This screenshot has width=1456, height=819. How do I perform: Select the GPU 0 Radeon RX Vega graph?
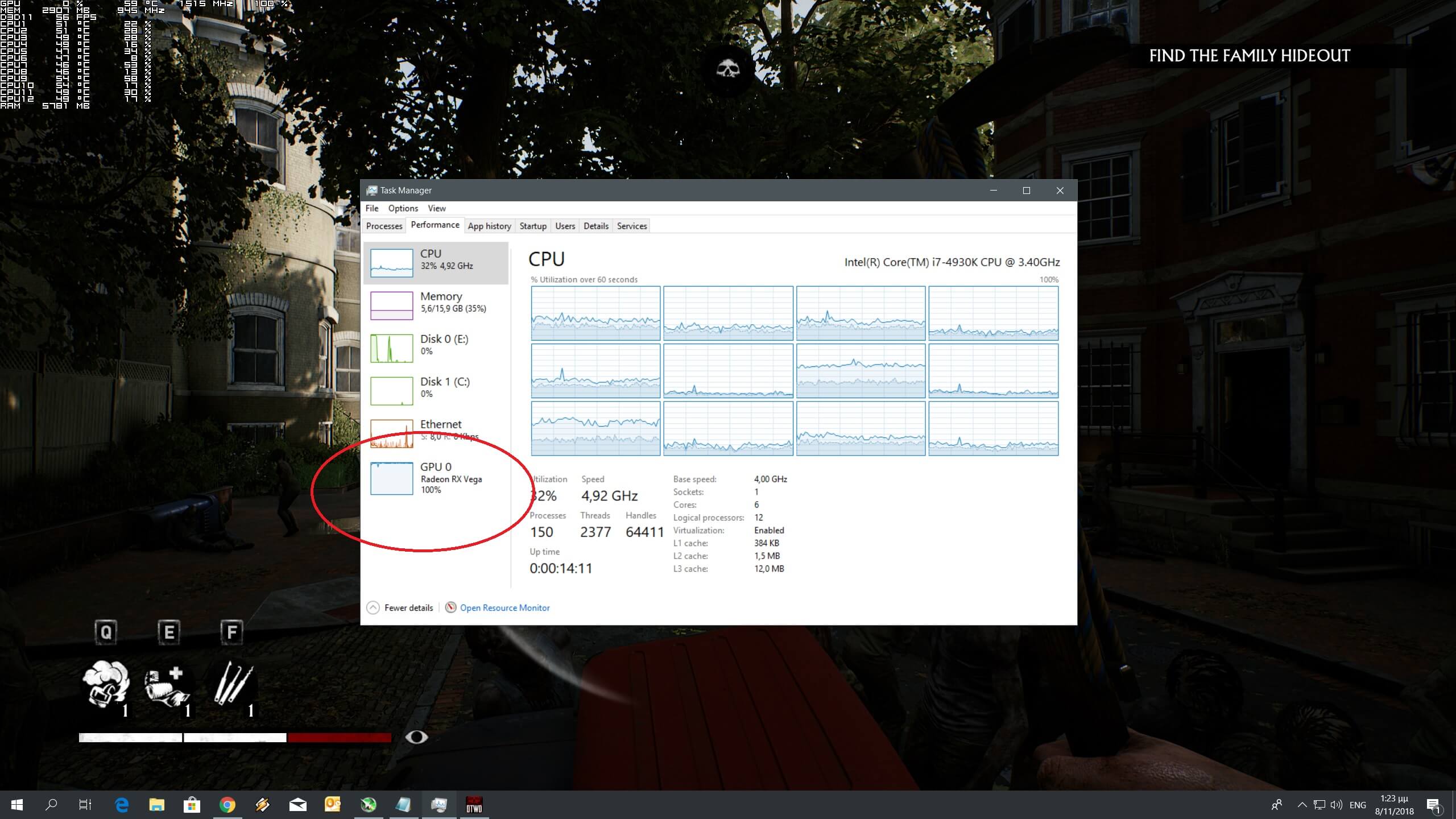point(392,478)
